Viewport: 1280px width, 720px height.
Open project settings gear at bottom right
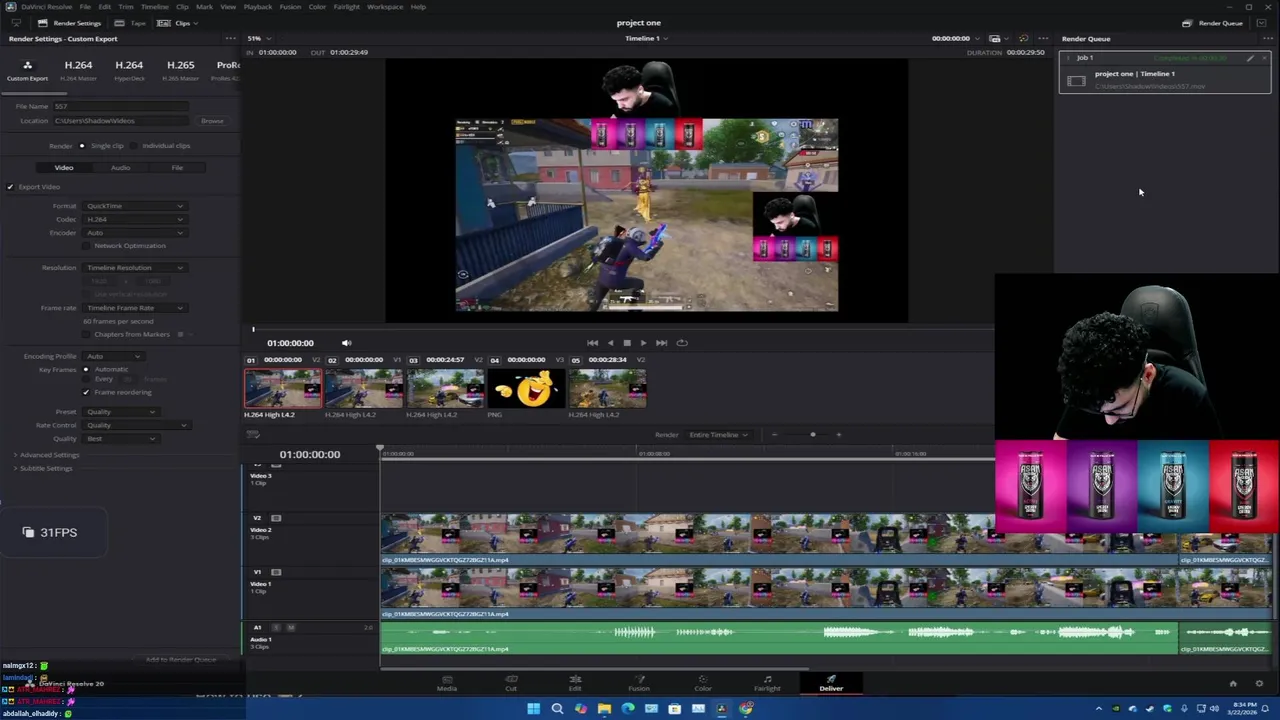click(x=1259, y=684)
